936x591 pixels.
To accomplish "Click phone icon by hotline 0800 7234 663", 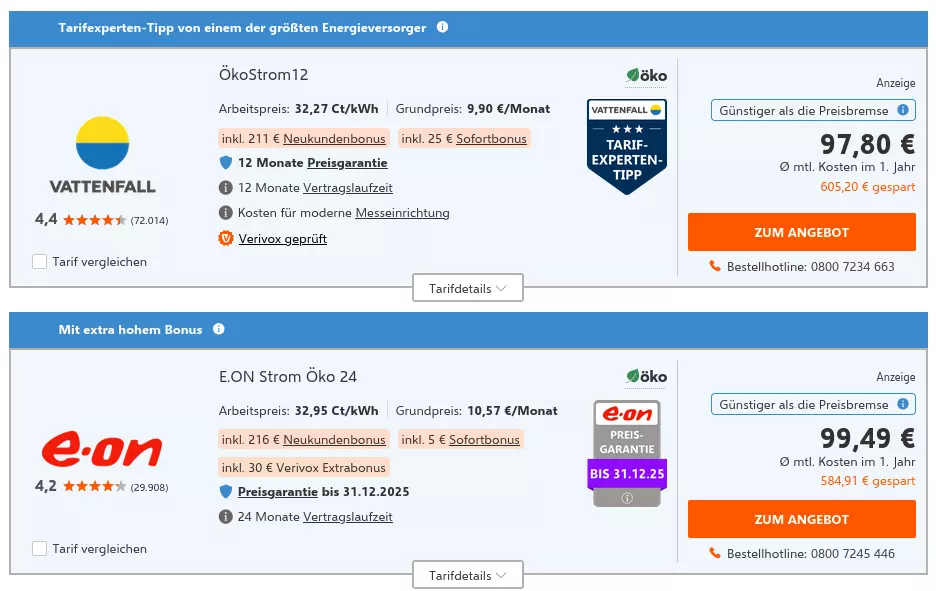I will click(x=715, y=266).
